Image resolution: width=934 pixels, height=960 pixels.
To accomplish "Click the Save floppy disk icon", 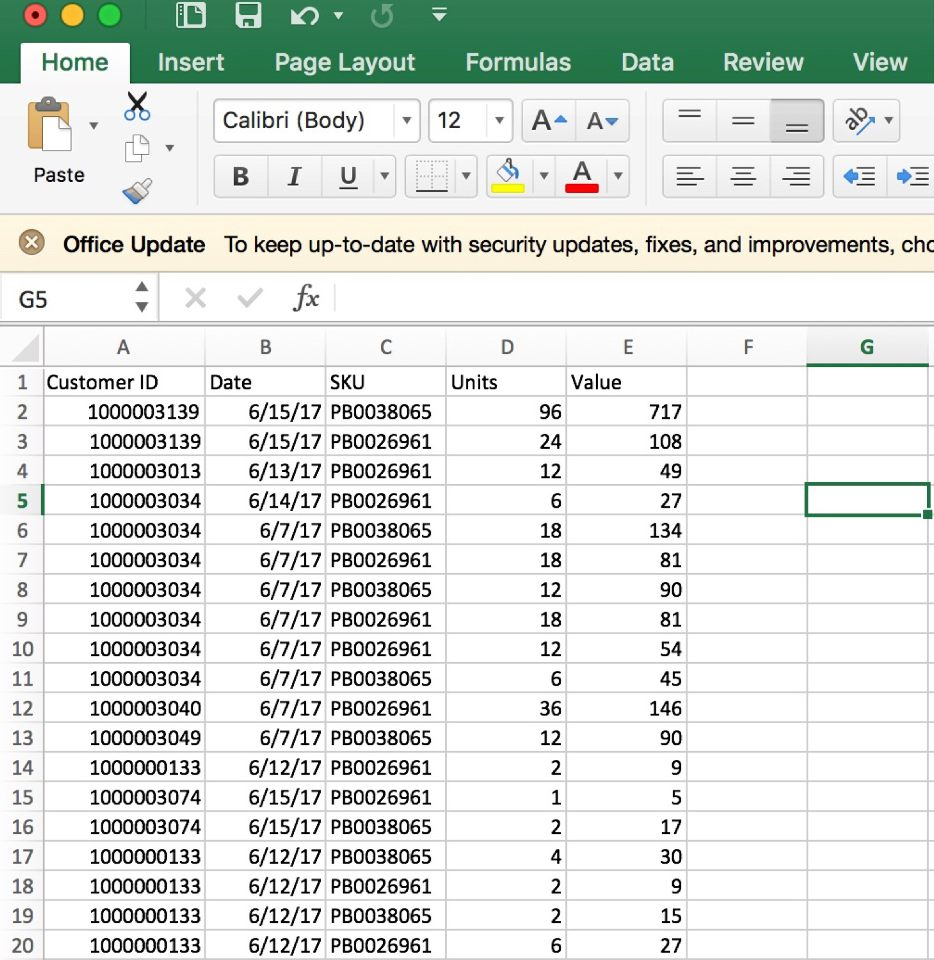I will point(248,16).
